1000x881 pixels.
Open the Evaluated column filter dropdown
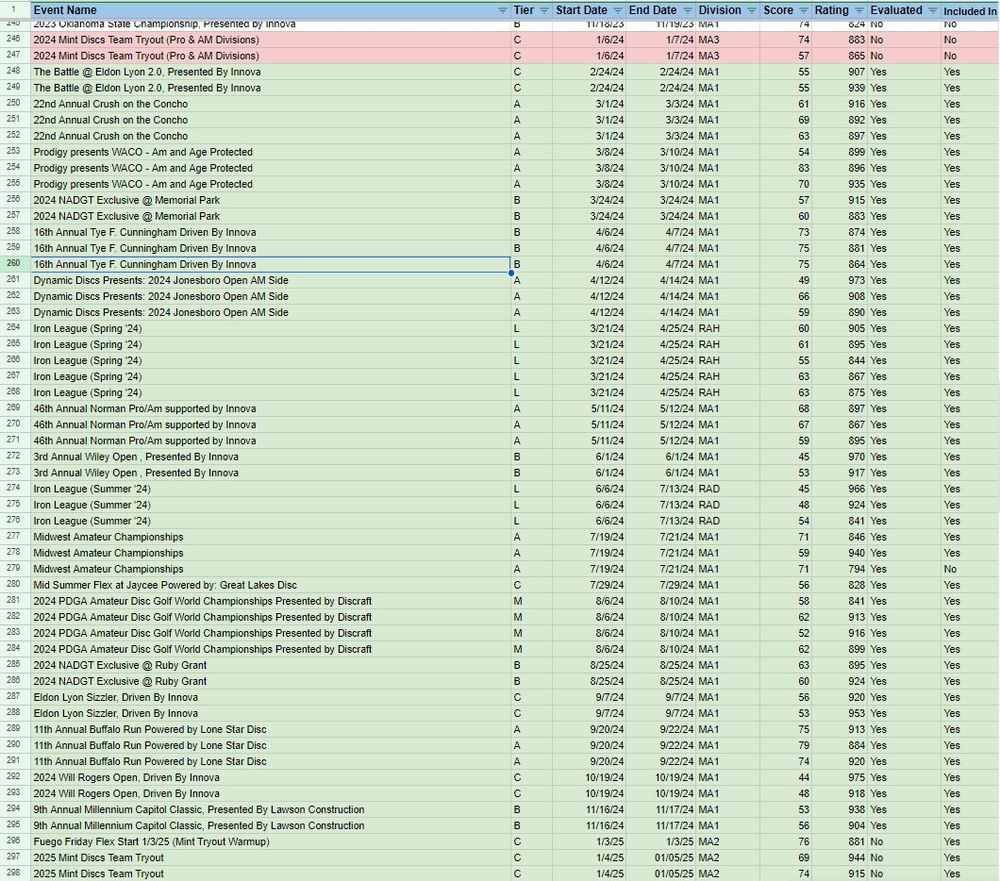click(932, 10)
